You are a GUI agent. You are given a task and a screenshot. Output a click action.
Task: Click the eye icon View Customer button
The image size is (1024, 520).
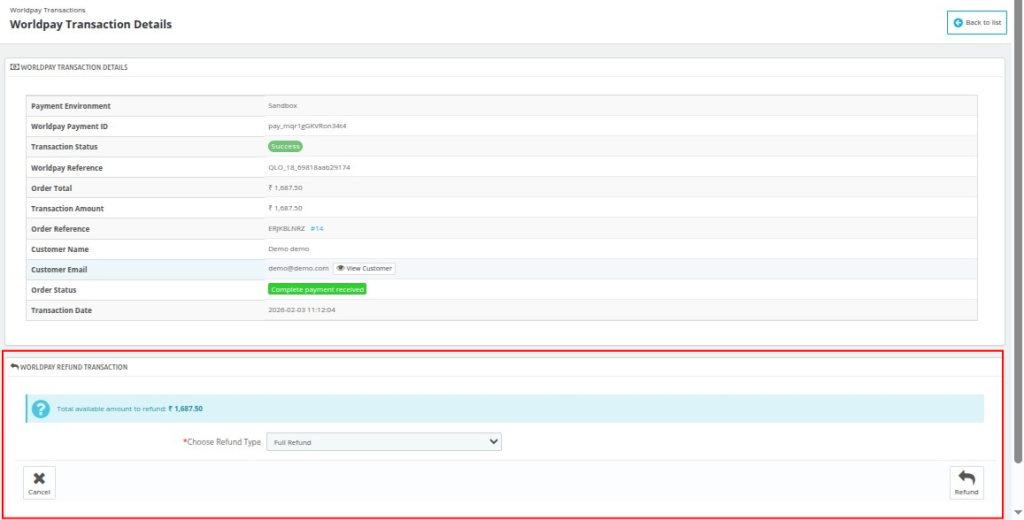click(x=364, y=268)
